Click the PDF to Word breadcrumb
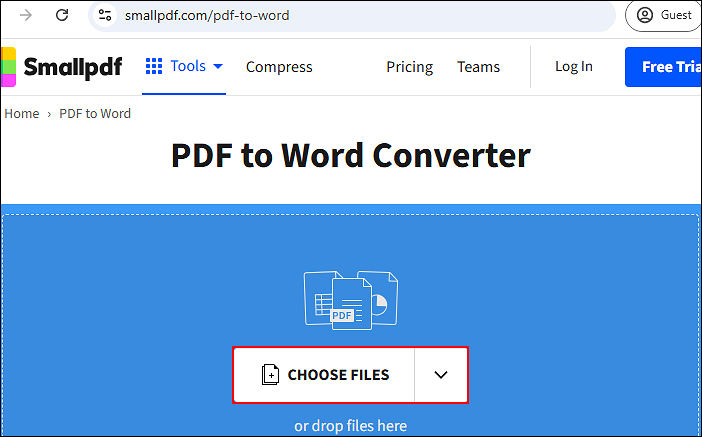702x437 pixels. tap(95, 113)
